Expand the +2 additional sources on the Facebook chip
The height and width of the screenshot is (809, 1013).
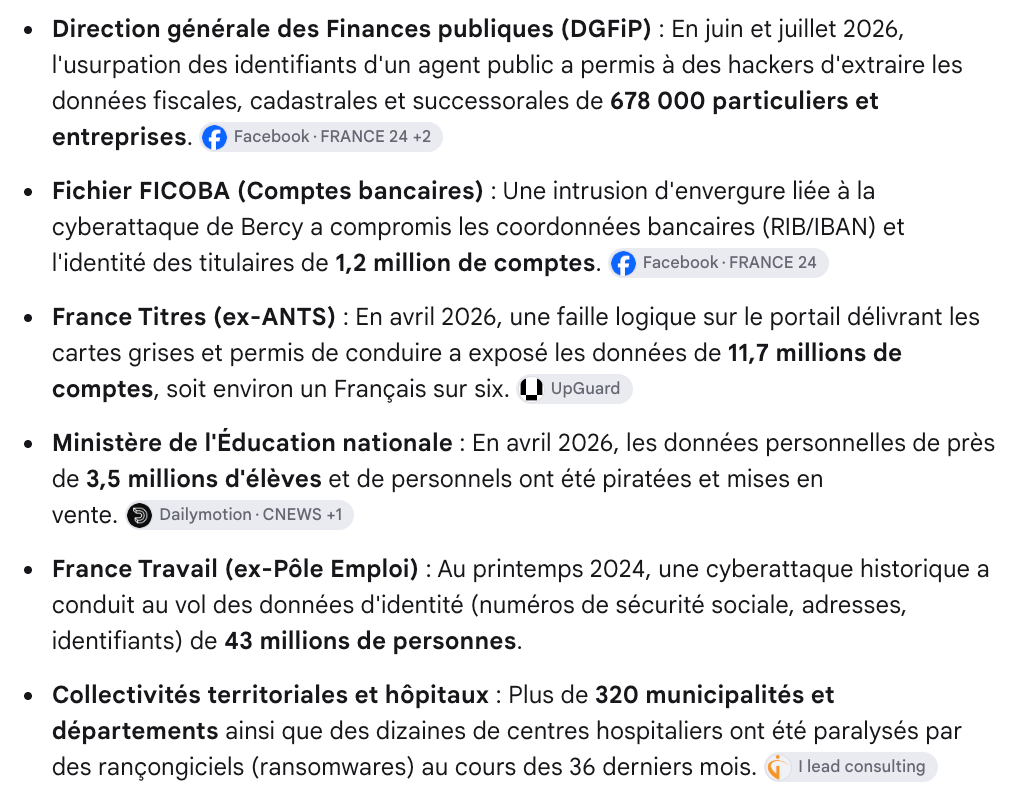pos(422,137)
